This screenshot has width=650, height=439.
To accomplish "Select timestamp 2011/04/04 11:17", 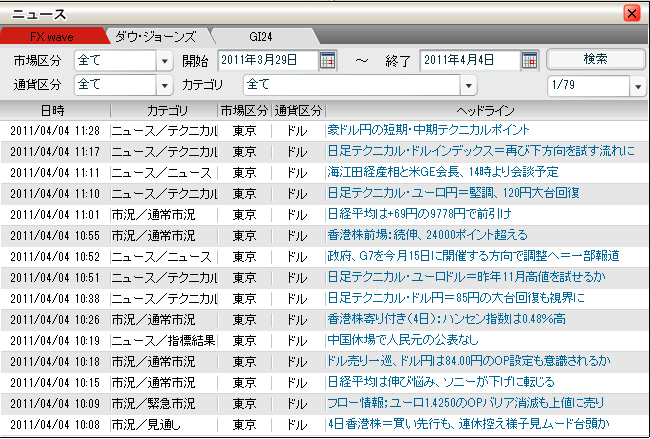I will pyautogui.click(x=55, y=152).
